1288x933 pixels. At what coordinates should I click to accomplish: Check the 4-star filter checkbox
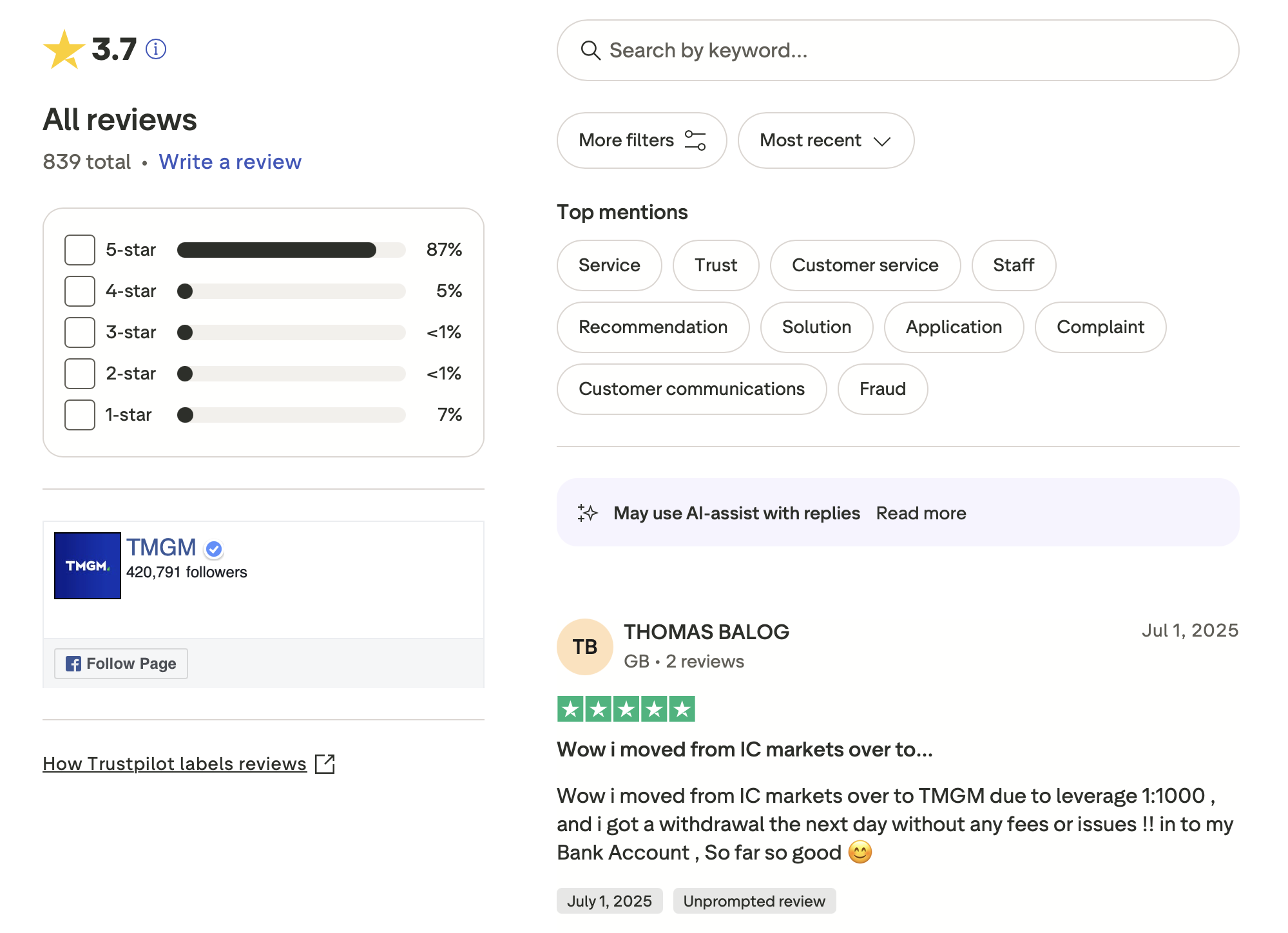[80, 291]
